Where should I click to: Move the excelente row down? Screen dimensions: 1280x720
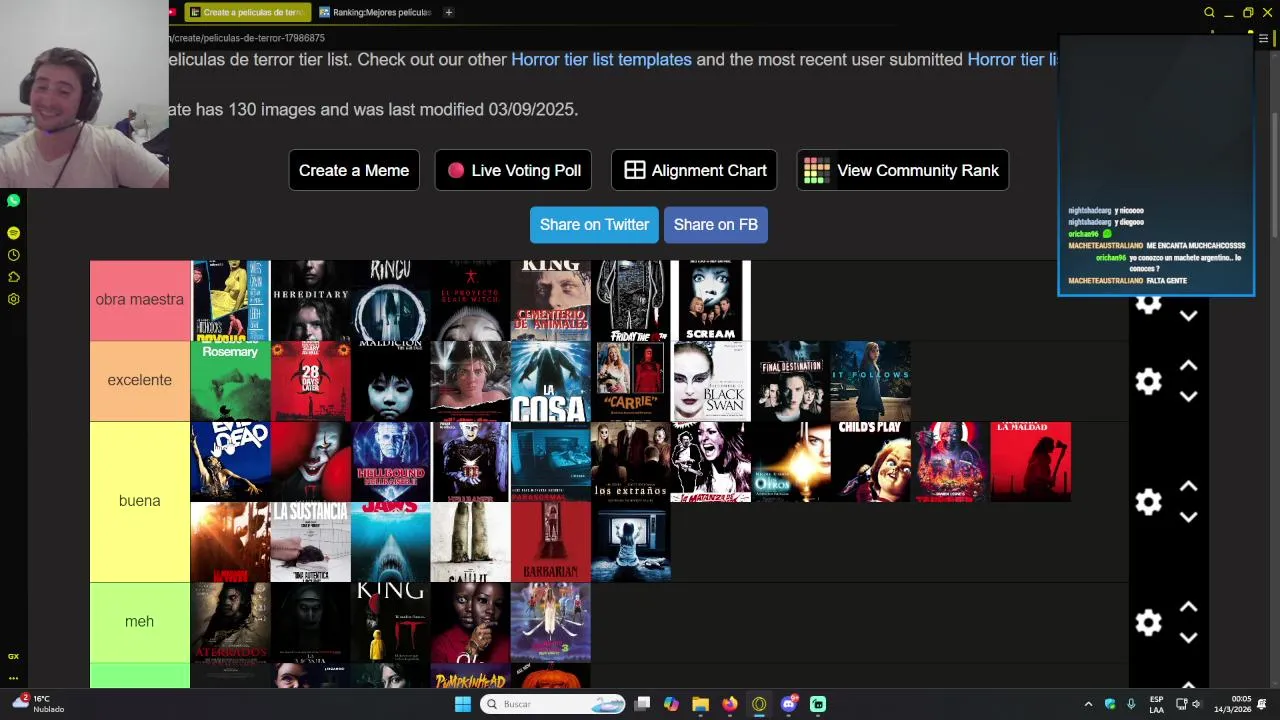click(x=1188, y=396)
